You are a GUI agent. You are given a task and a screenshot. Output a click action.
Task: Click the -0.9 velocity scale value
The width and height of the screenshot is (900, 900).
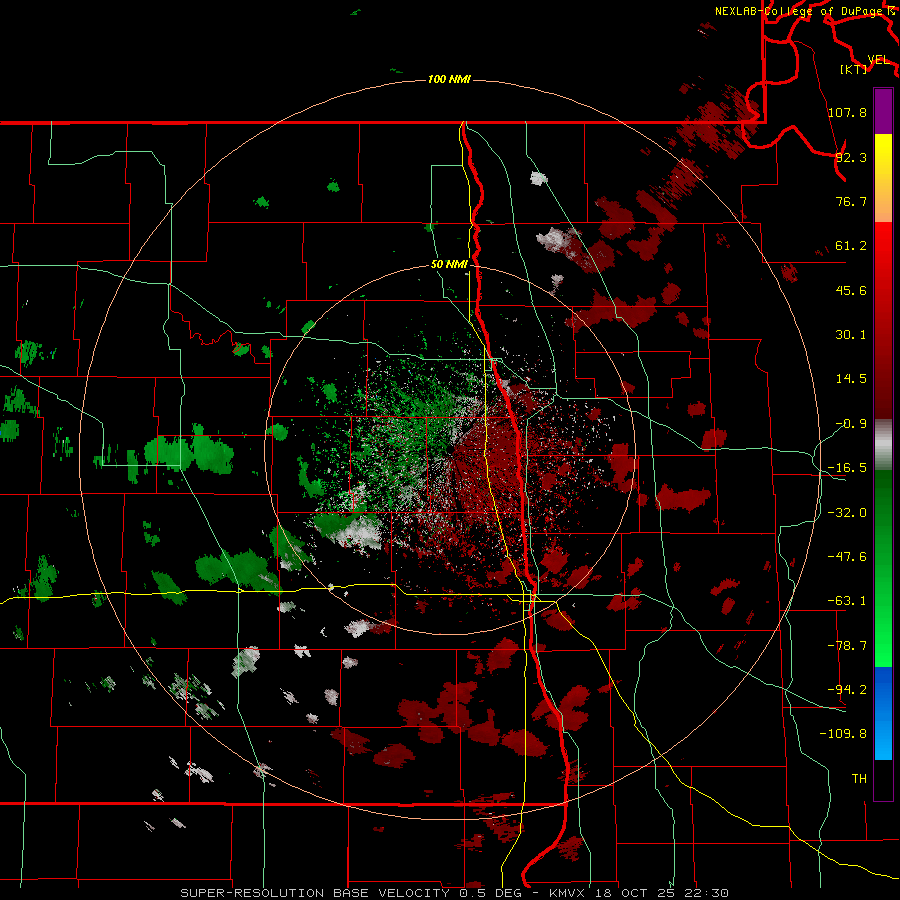(851, 424)
